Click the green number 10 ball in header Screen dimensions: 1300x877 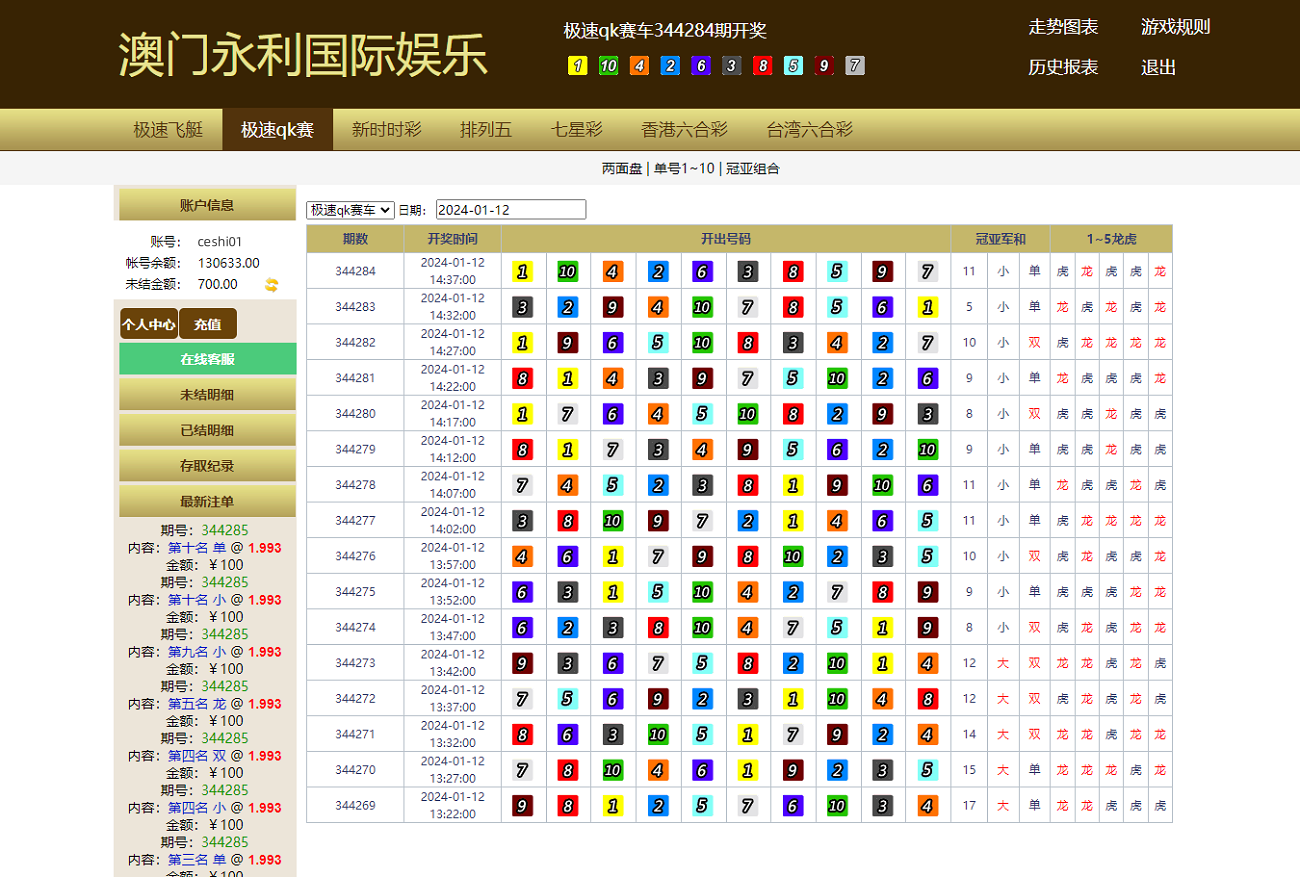[608, 66]
